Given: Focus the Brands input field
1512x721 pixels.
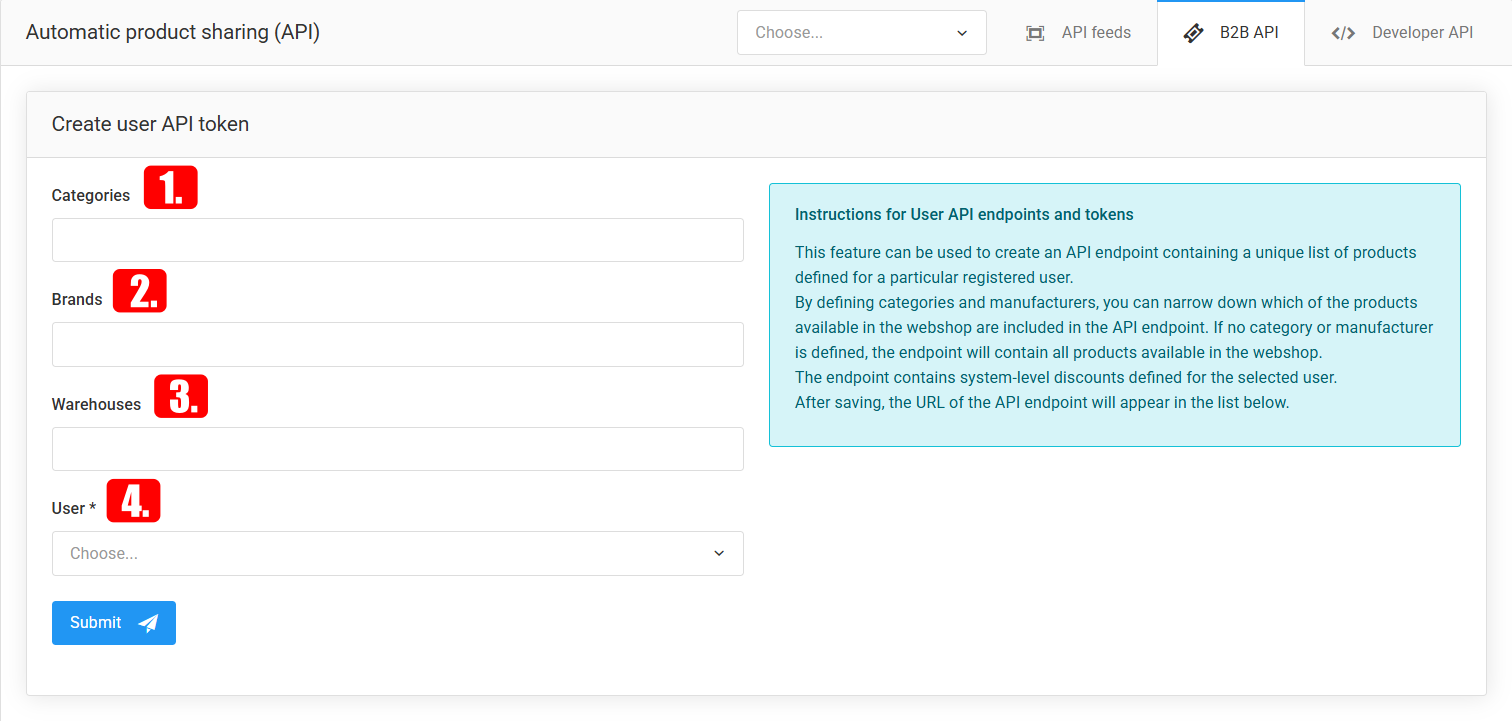Looking at the screenshot, I should (398, 344).
